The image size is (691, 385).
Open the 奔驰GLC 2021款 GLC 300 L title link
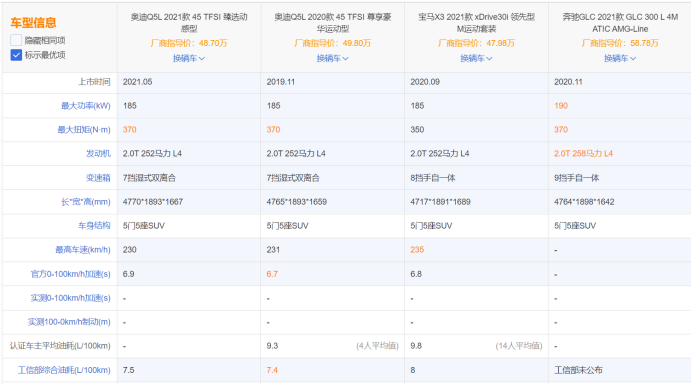point(620,23)
